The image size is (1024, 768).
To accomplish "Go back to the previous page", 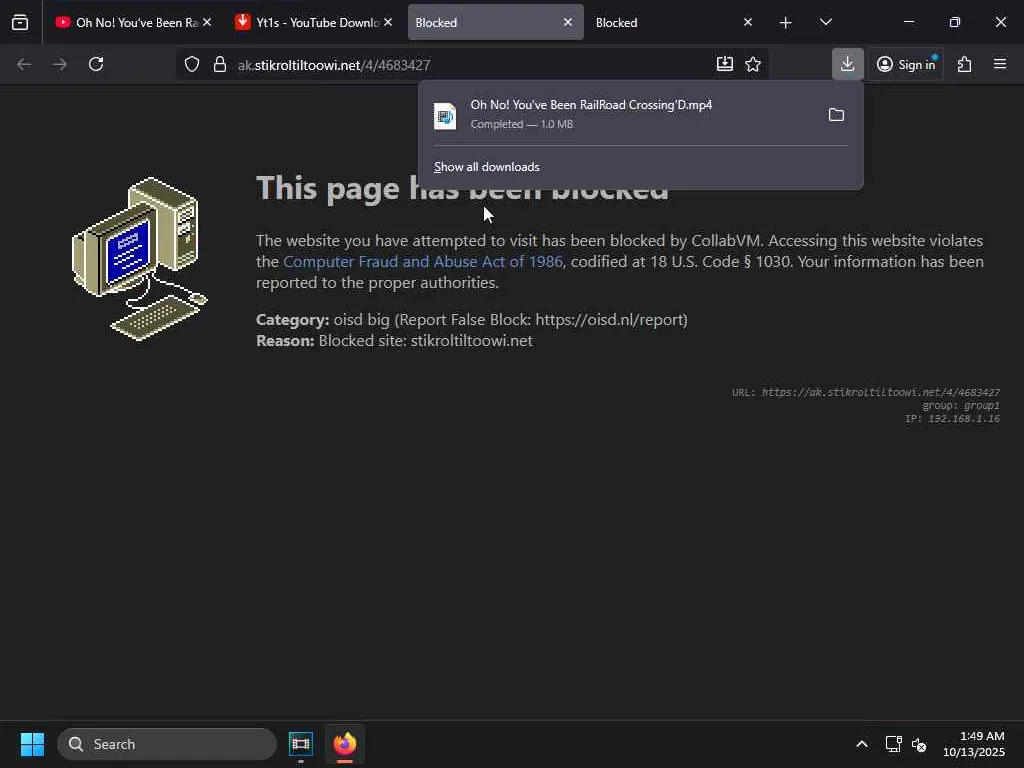I will [24, 65].
